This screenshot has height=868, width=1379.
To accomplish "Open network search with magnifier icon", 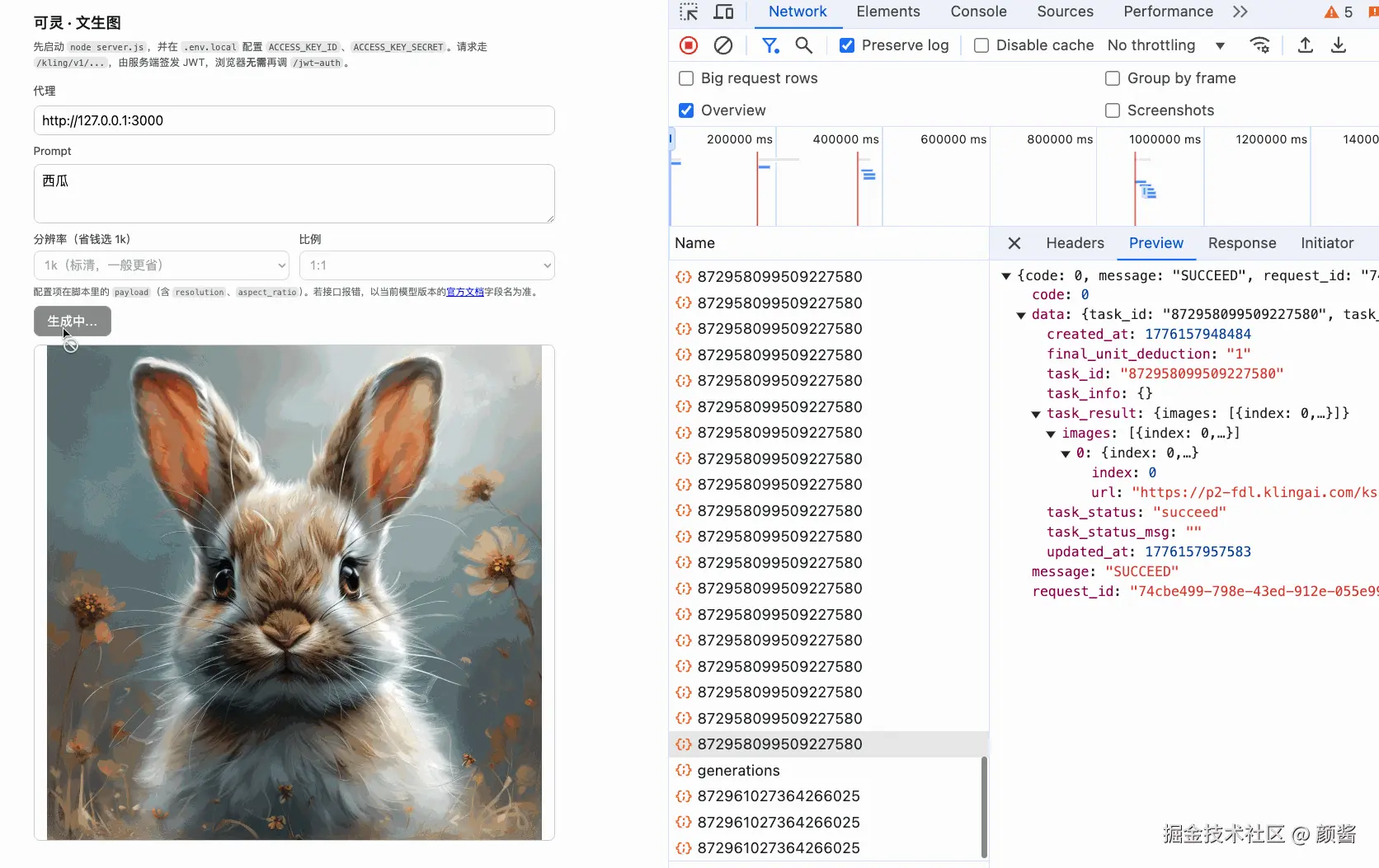I will click(x=804, y=45).
